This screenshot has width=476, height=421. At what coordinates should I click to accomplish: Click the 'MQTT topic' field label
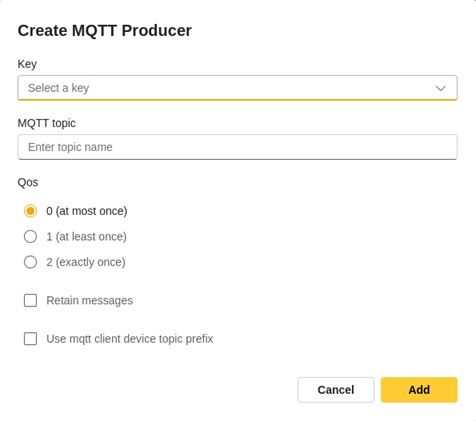pos(47,123)
